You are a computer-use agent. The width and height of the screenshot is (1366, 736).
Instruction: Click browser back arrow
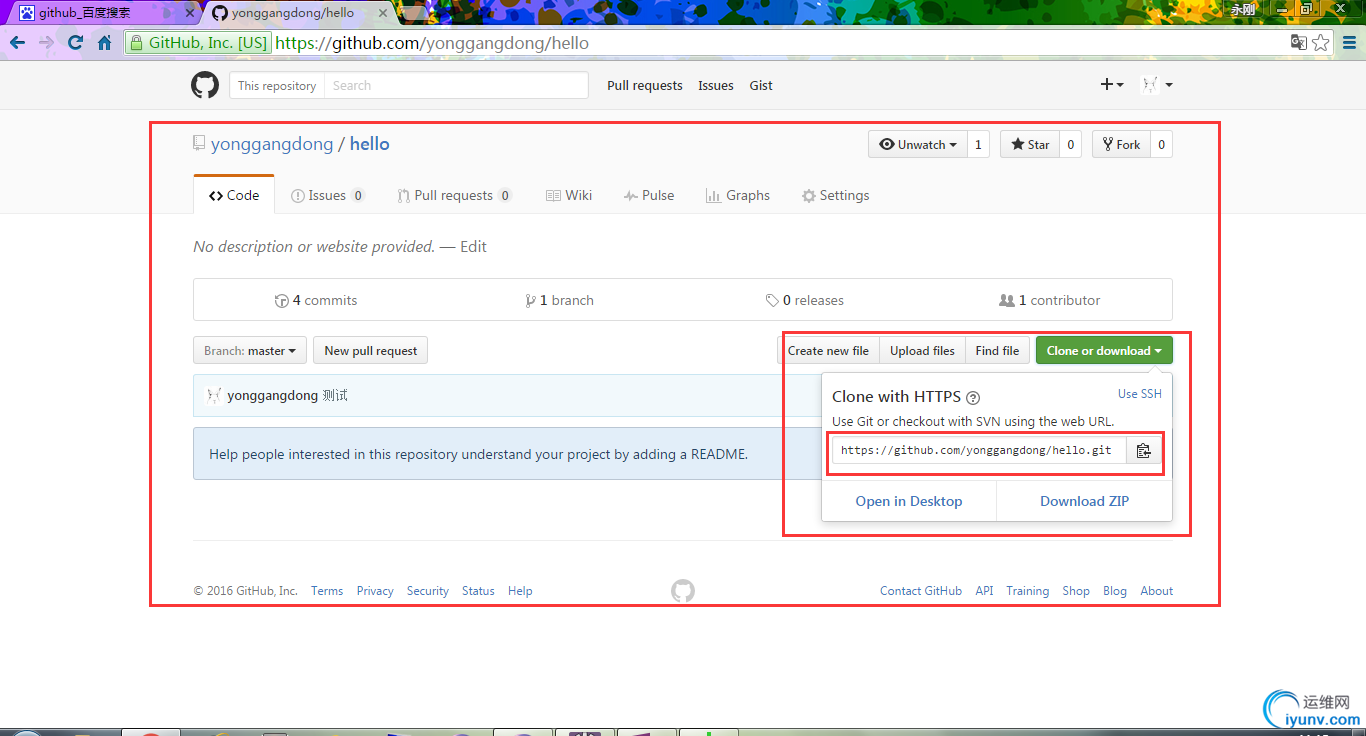tap(17, 43)
